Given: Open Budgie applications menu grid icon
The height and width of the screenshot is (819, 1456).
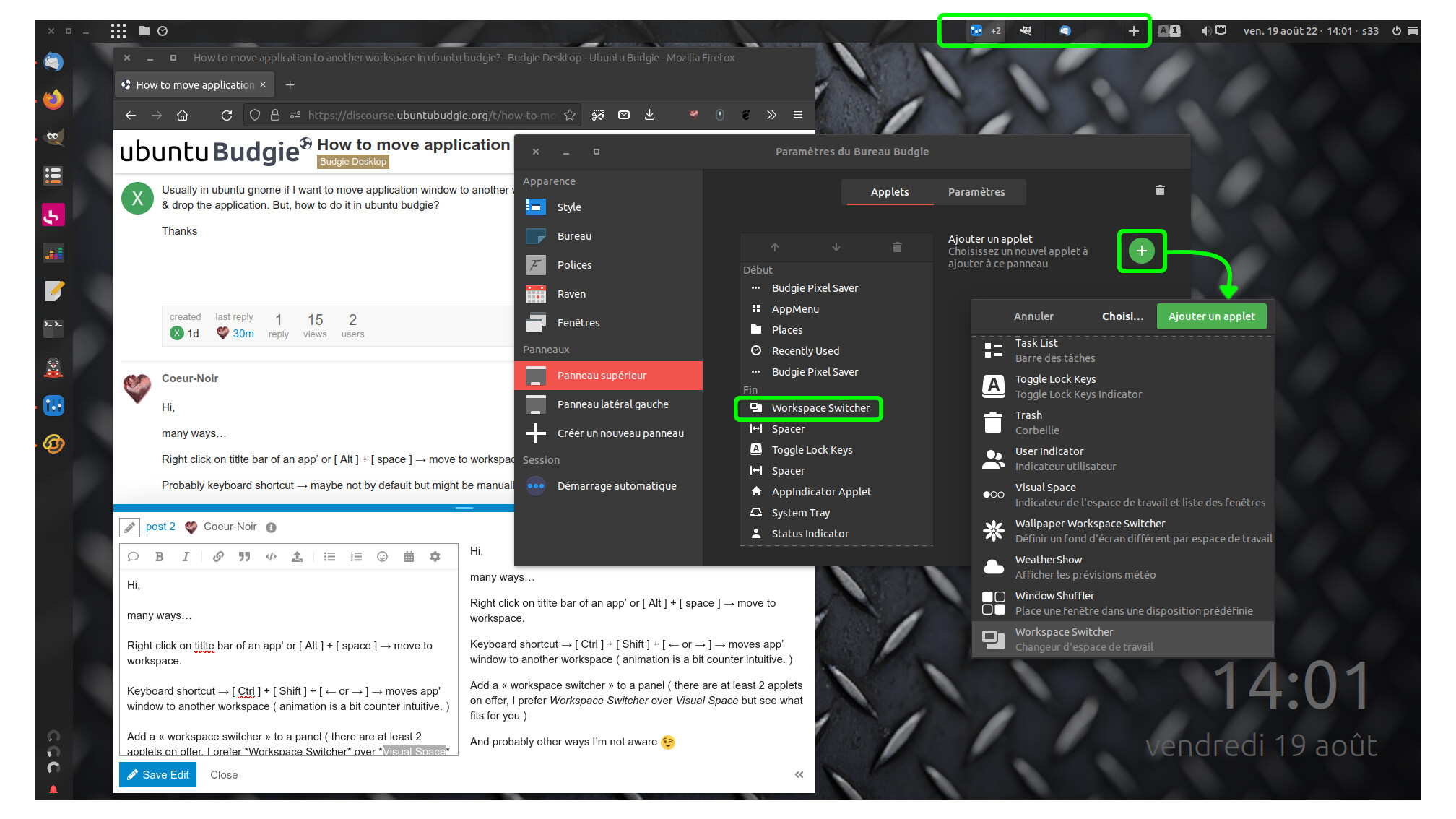Looking at the screenshot, I should pos(118,31).
